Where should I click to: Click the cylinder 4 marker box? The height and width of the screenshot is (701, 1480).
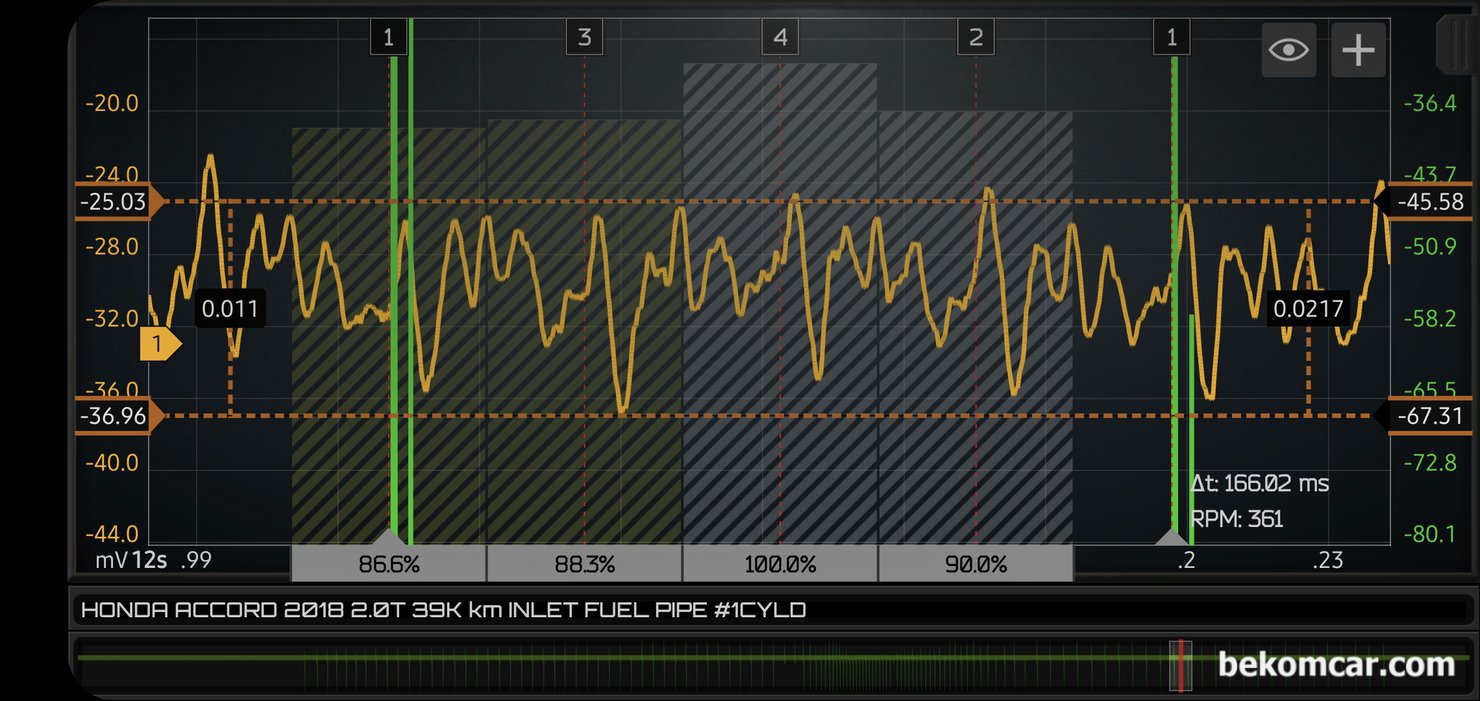780,39
